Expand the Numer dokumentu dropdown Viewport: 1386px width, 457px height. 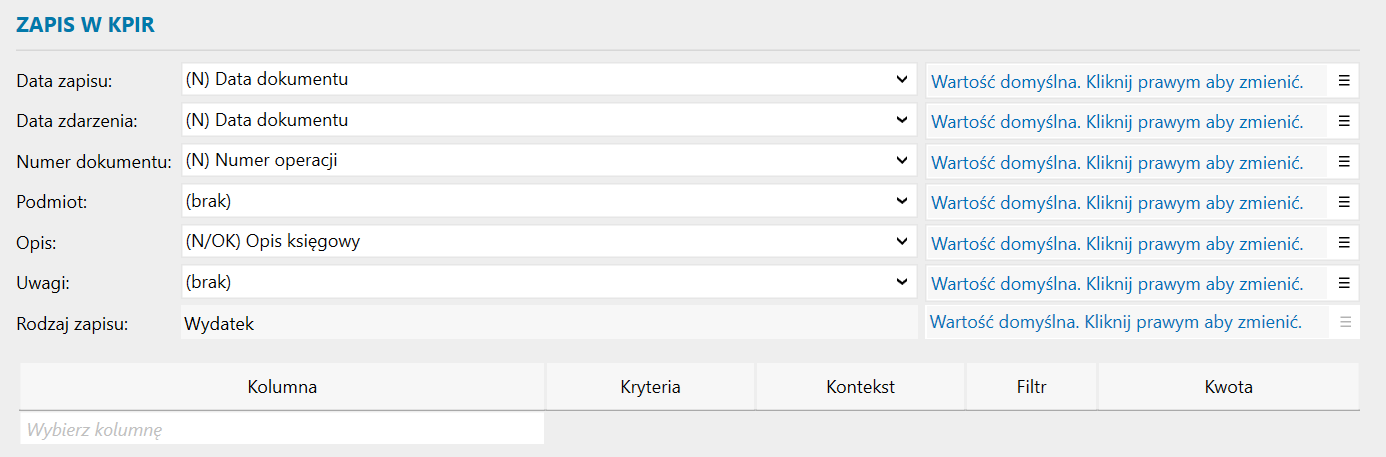tap(549, 160)
